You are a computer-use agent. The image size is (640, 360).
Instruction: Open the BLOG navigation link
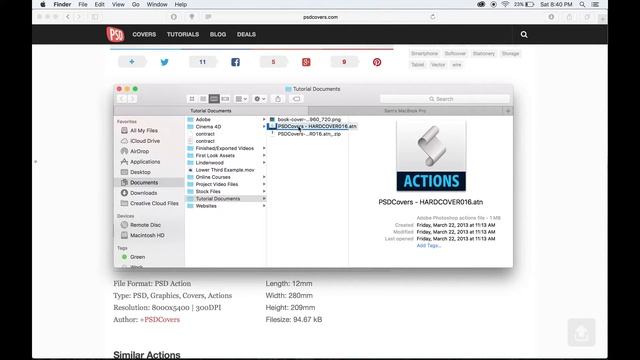click(x=218, y=34)
